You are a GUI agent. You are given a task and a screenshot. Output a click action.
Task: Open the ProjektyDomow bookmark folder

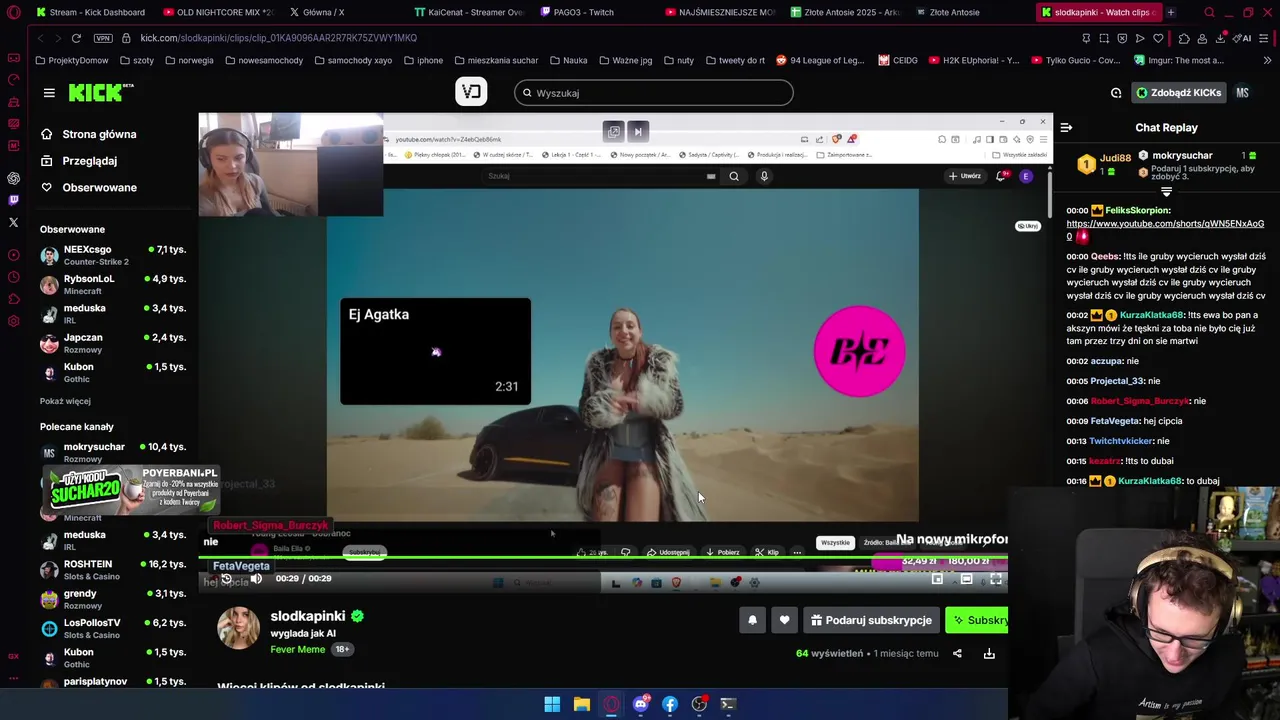72,60
